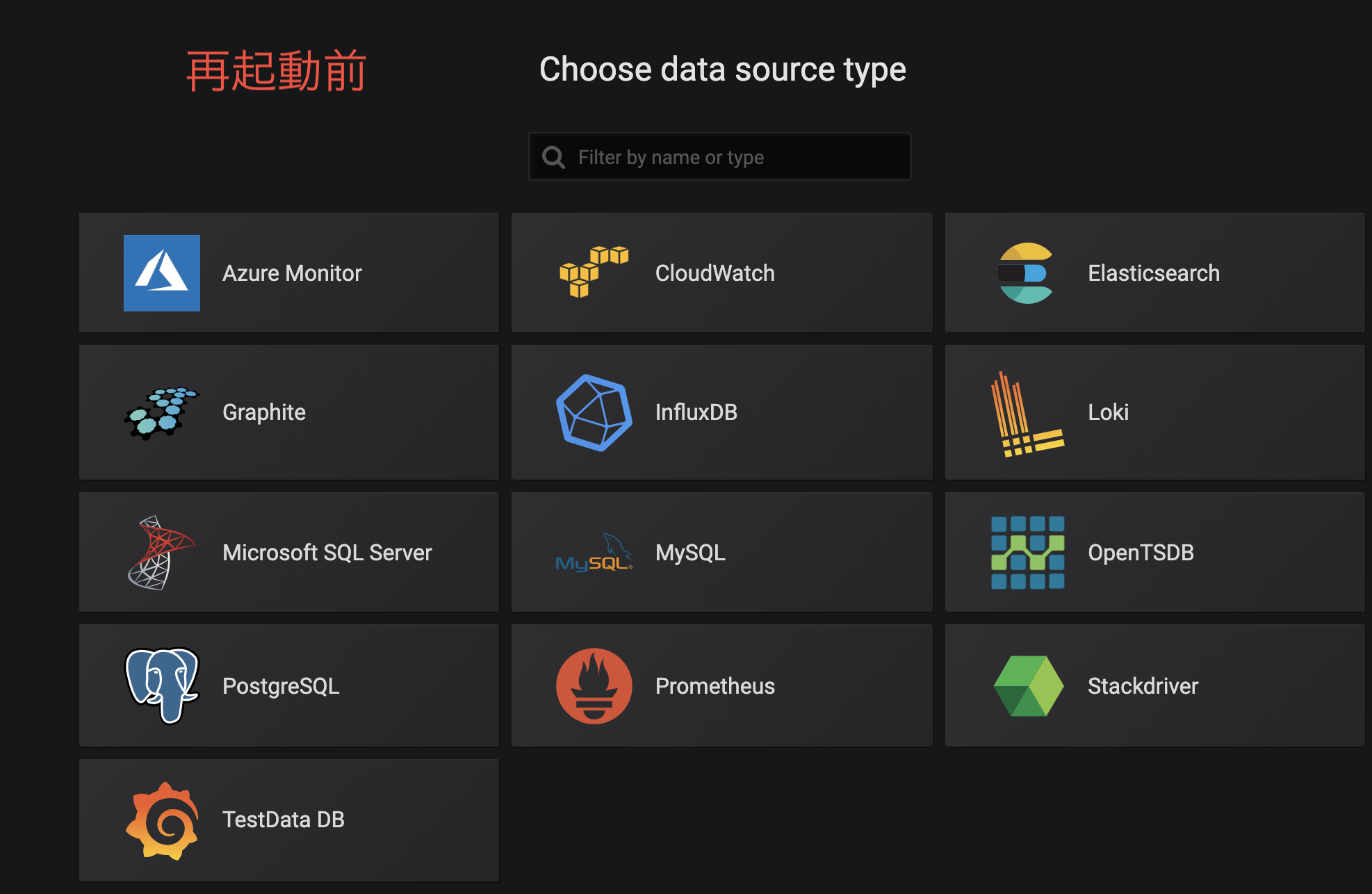The height and width of the screenshot is (894, 1372).
Task: Pick the Stackdriver label
Action: pyautogui.click(x=1143, y=686)
